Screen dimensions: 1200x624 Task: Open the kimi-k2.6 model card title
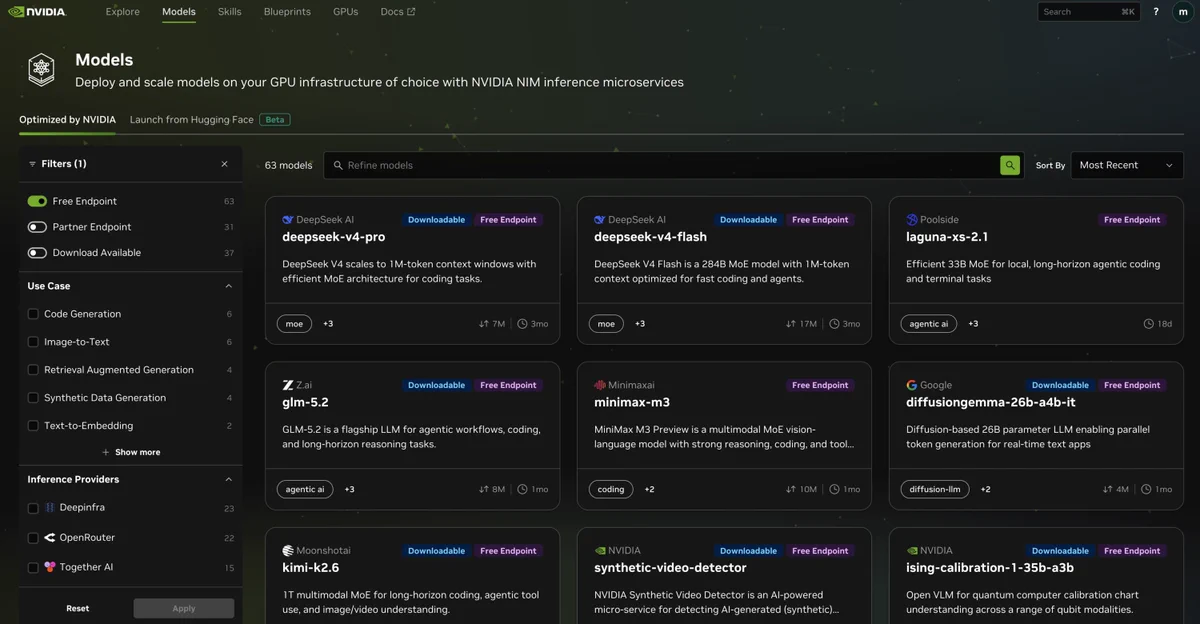point(311,568)
